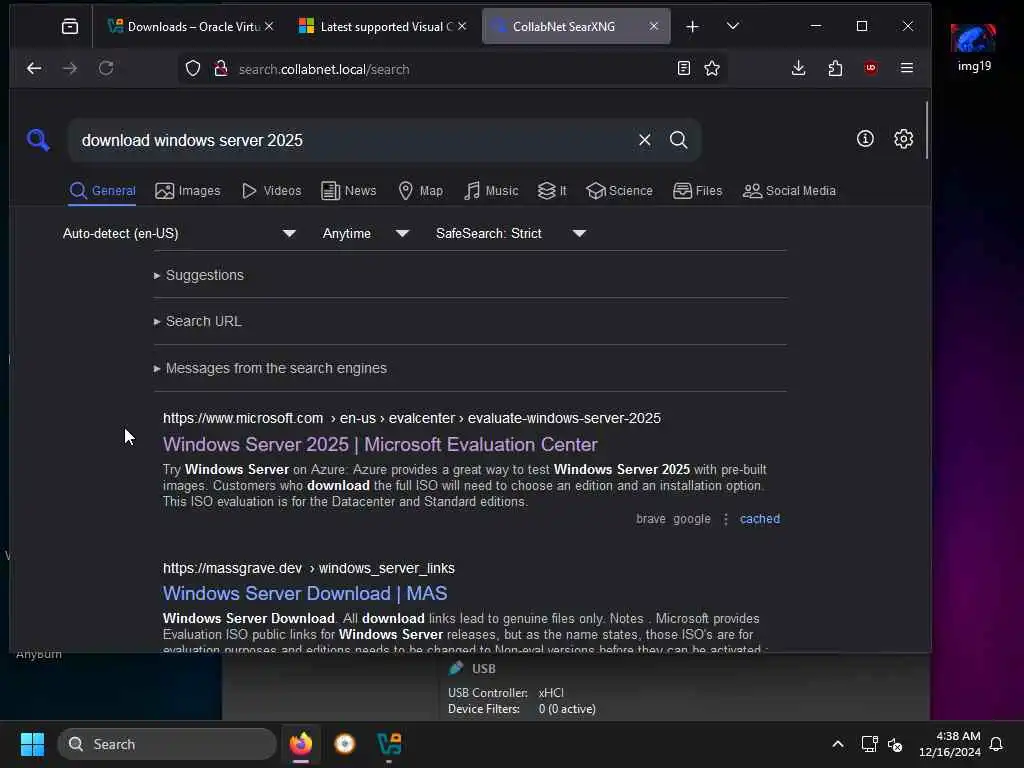Open the Anytime time range dropdown

pos(365,233)
